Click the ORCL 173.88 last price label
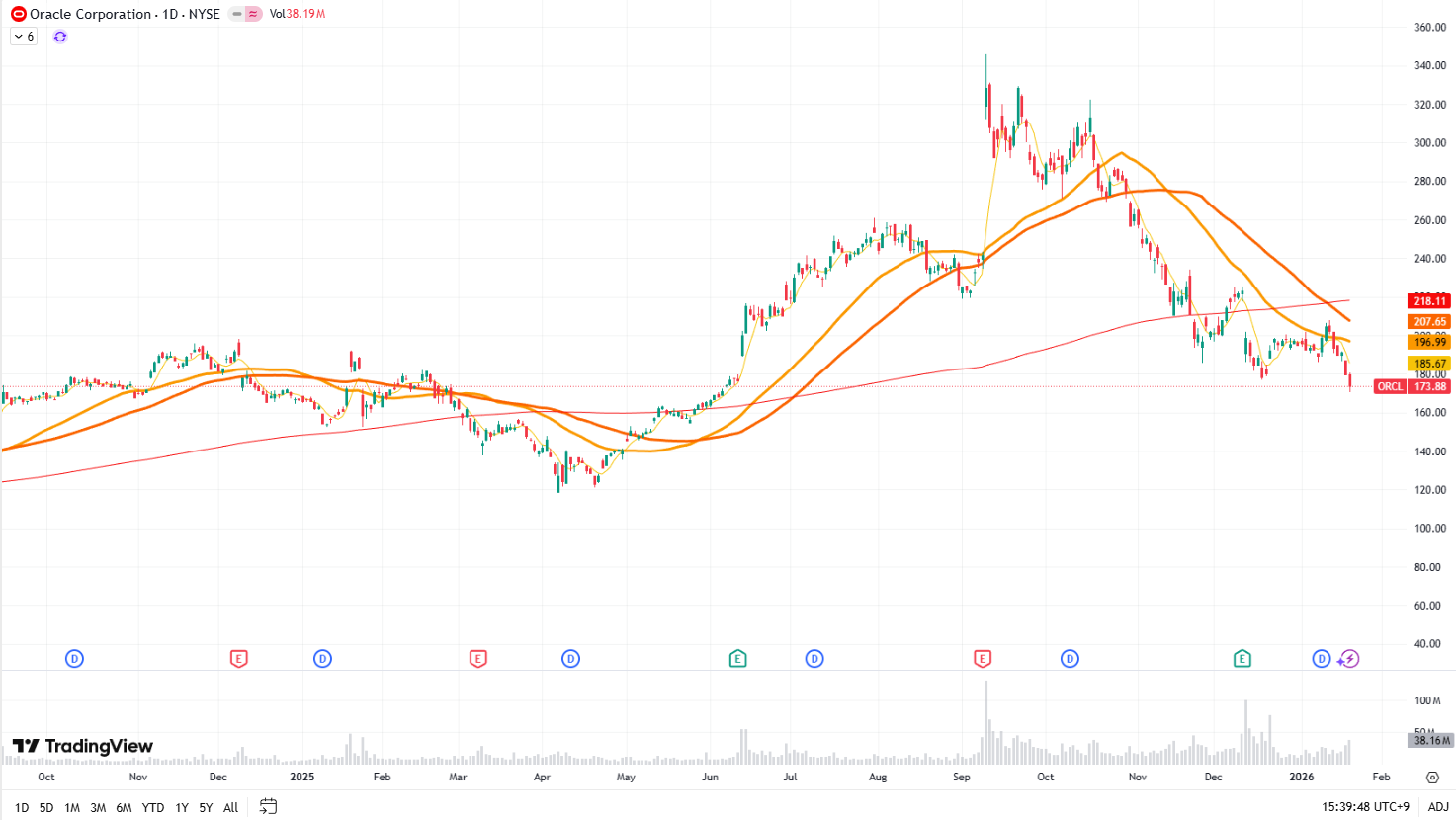The image size is (1456, 820). pos(1413,386)
